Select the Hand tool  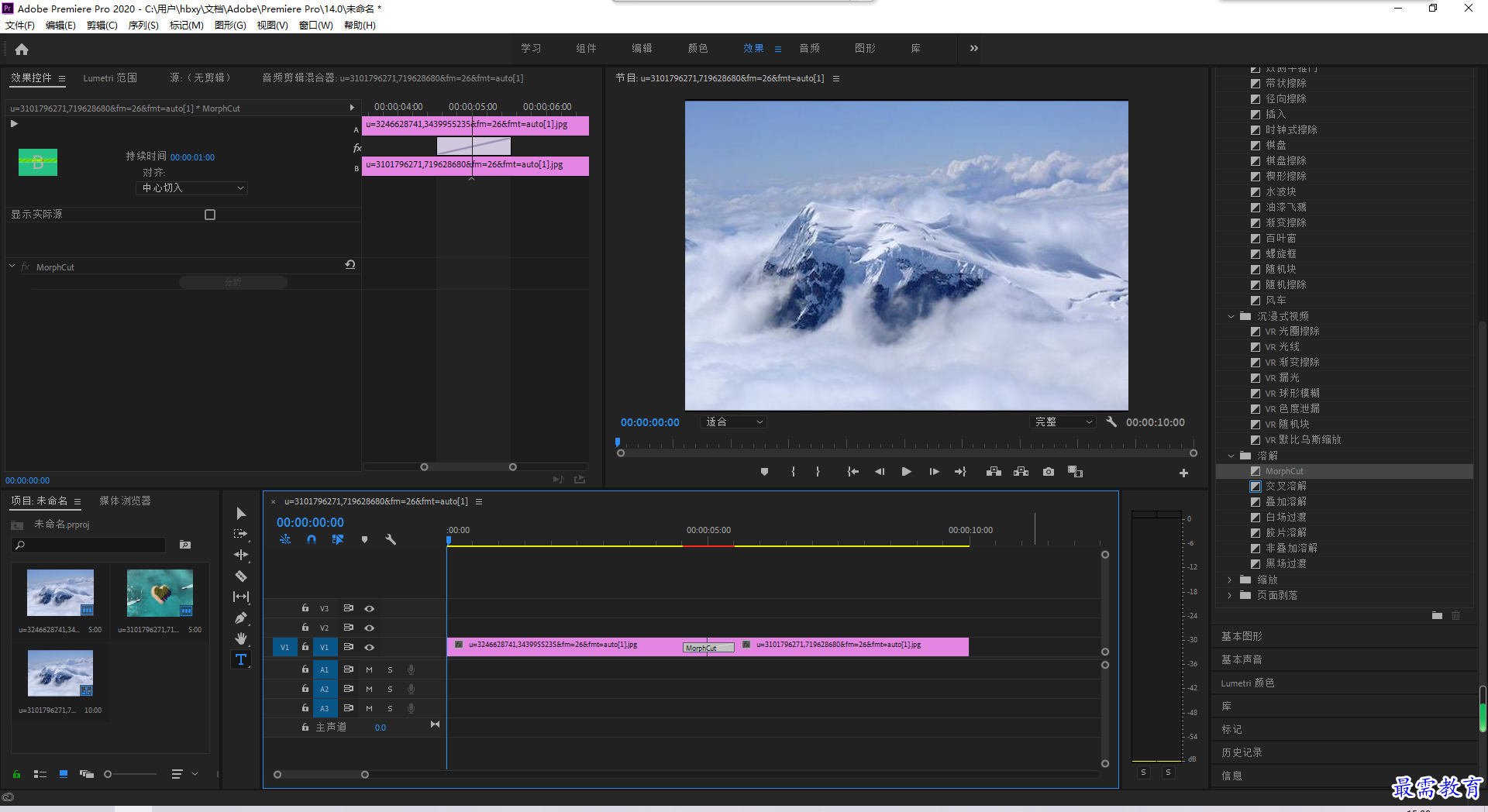click(241, 638)
